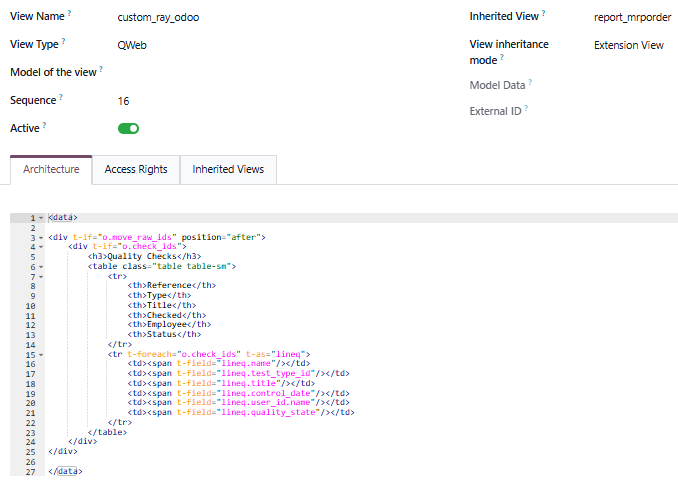The width and height of the screenshot is (678, 490).
Task: Click the custom_ray_odoo view name field
Action: coord(158,17)
